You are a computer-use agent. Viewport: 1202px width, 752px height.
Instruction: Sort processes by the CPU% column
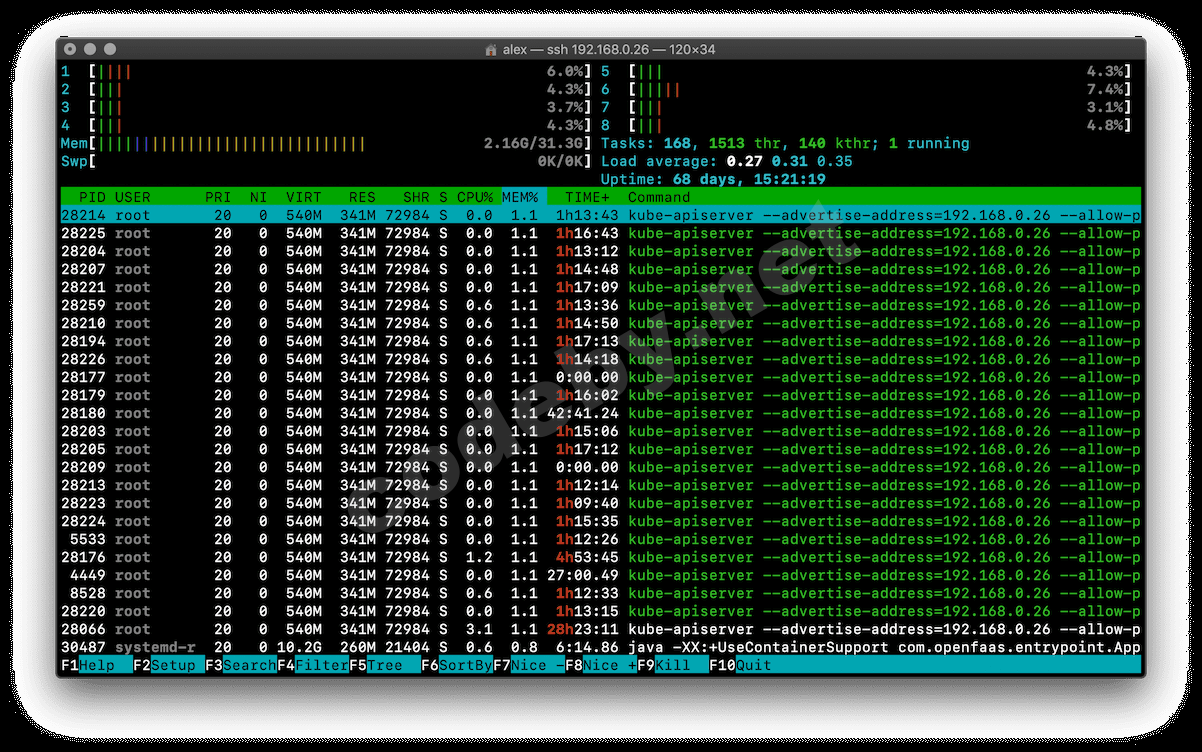coord(474,197)
